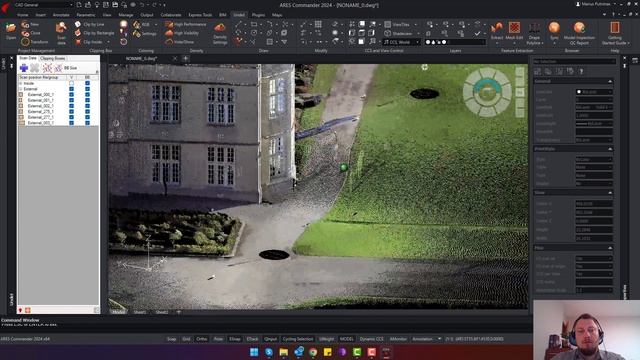The image size is (640, 360).
Task: Click Dynamic CCS in the status bar
Action: tap(371, 339)
